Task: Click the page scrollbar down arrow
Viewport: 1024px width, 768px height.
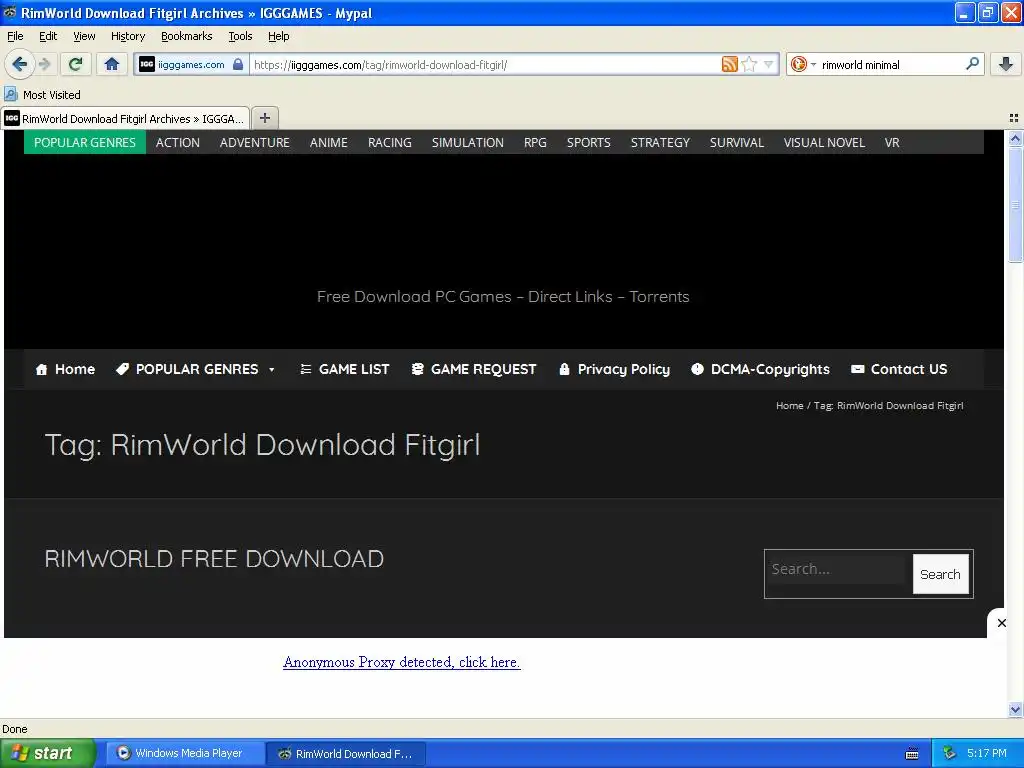Action: (x=1015, y=709)
